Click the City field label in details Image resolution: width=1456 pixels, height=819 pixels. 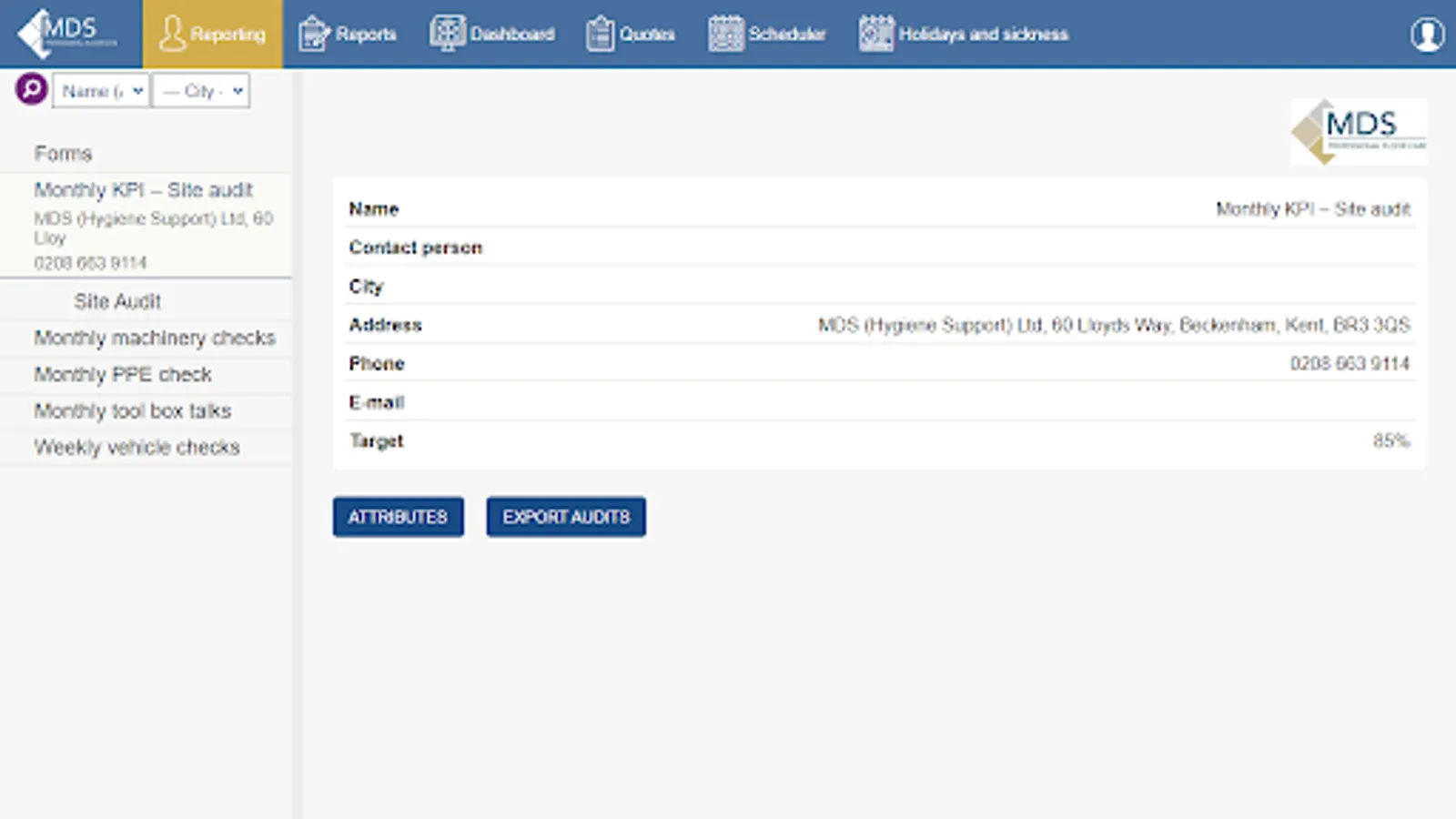(367, 287)
